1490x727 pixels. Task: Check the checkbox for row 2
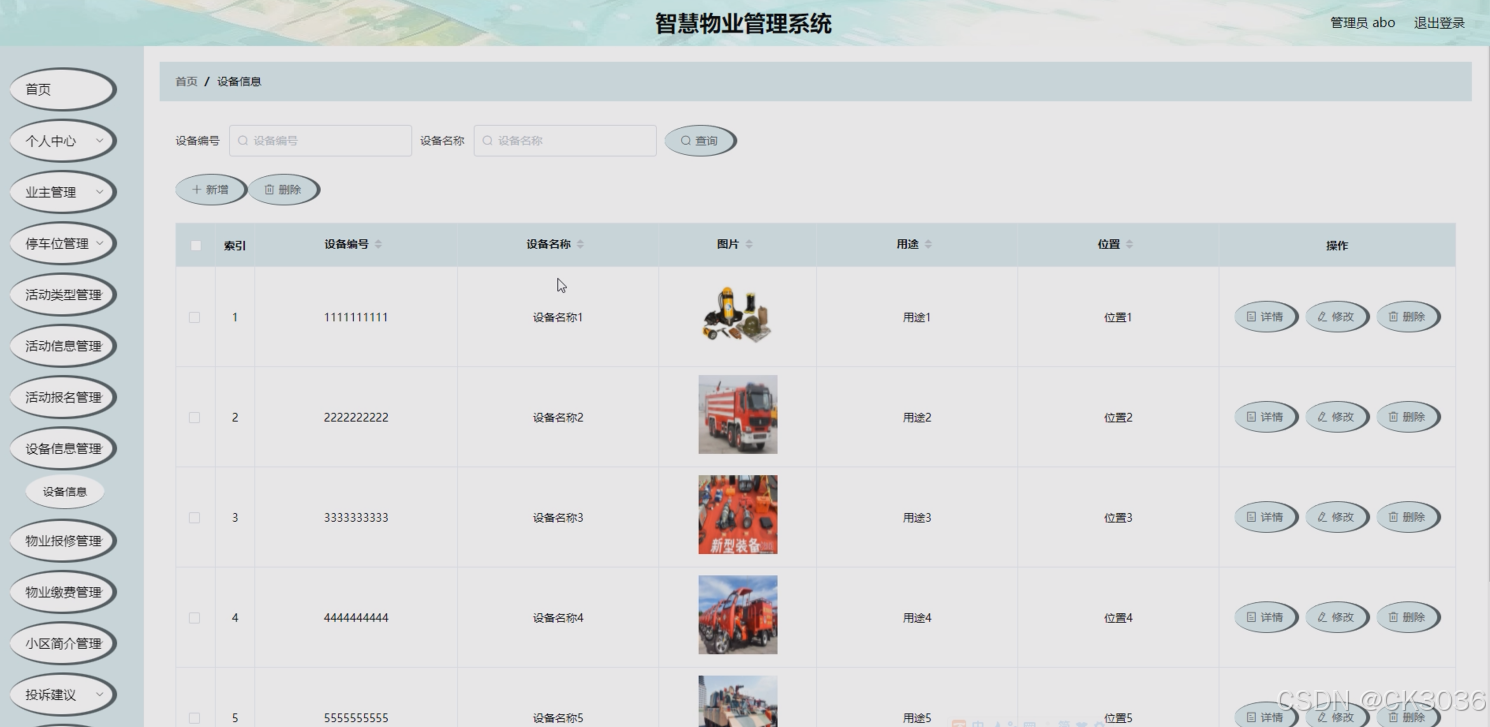(x=195, y=417)
